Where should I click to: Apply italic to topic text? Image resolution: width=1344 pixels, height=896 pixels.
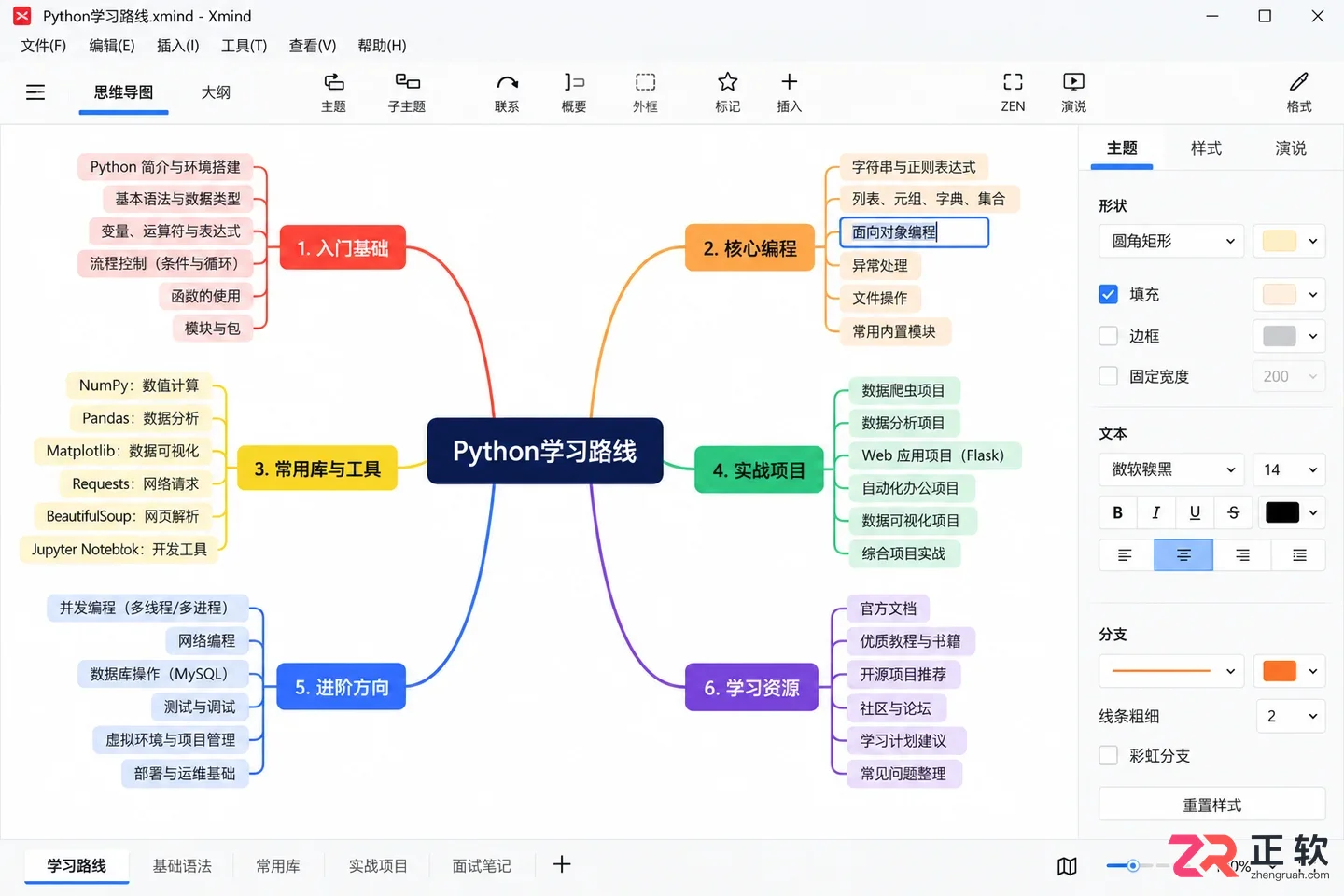click(1156, 512)
